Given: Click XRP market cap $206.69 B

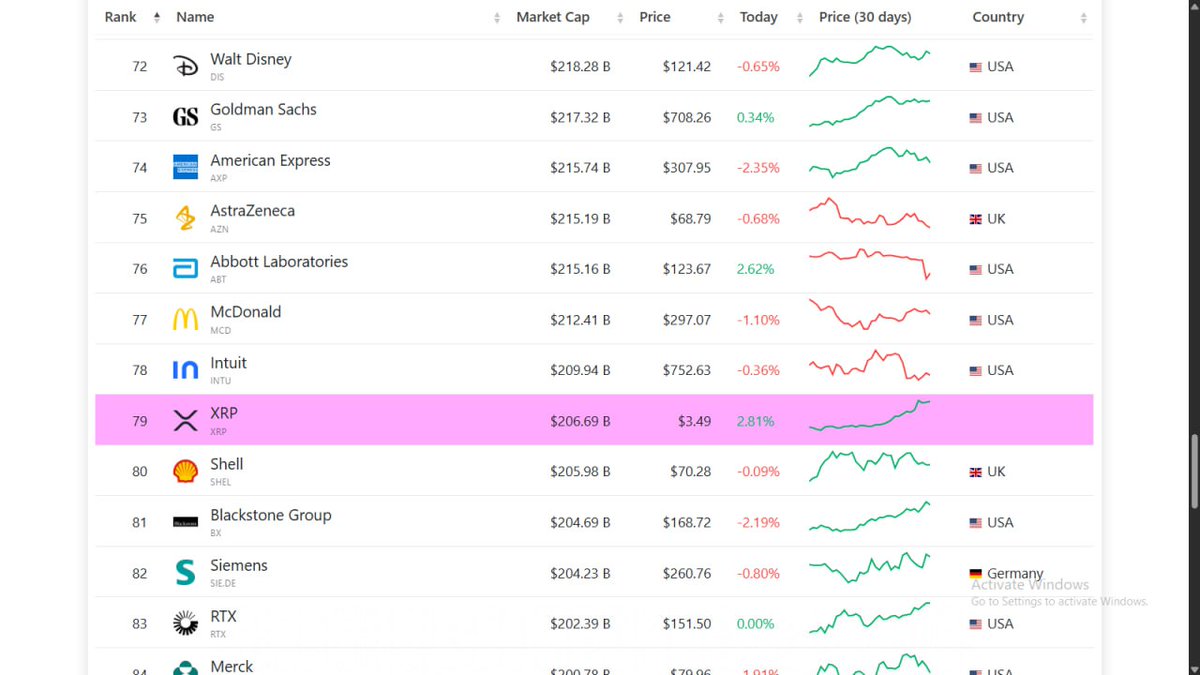Looking at the screenshot, I should point(580,421).
